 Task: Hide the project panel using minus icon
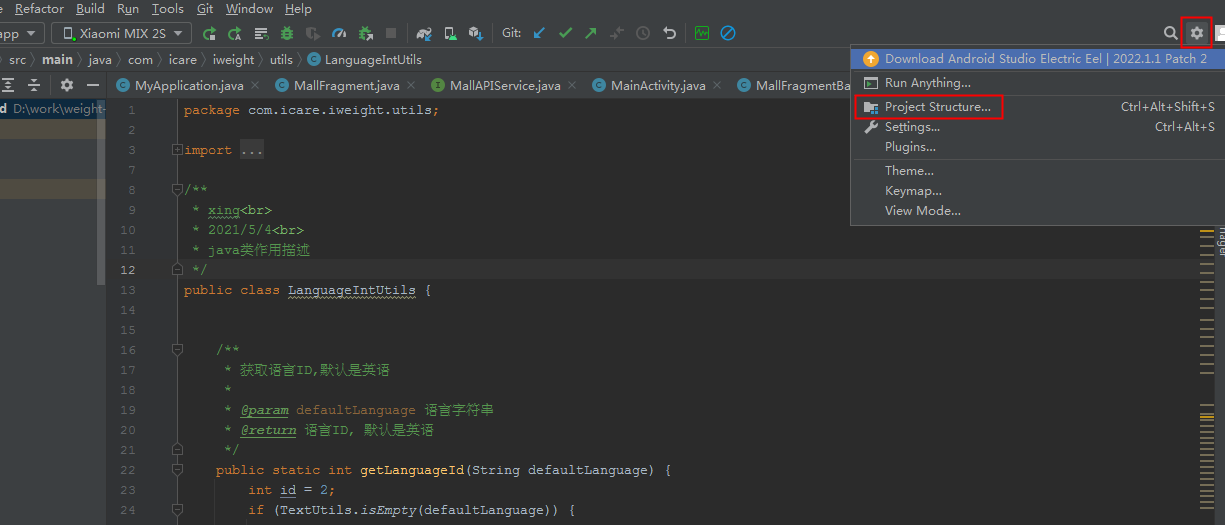pyautogui.click(x=92, y=85)
